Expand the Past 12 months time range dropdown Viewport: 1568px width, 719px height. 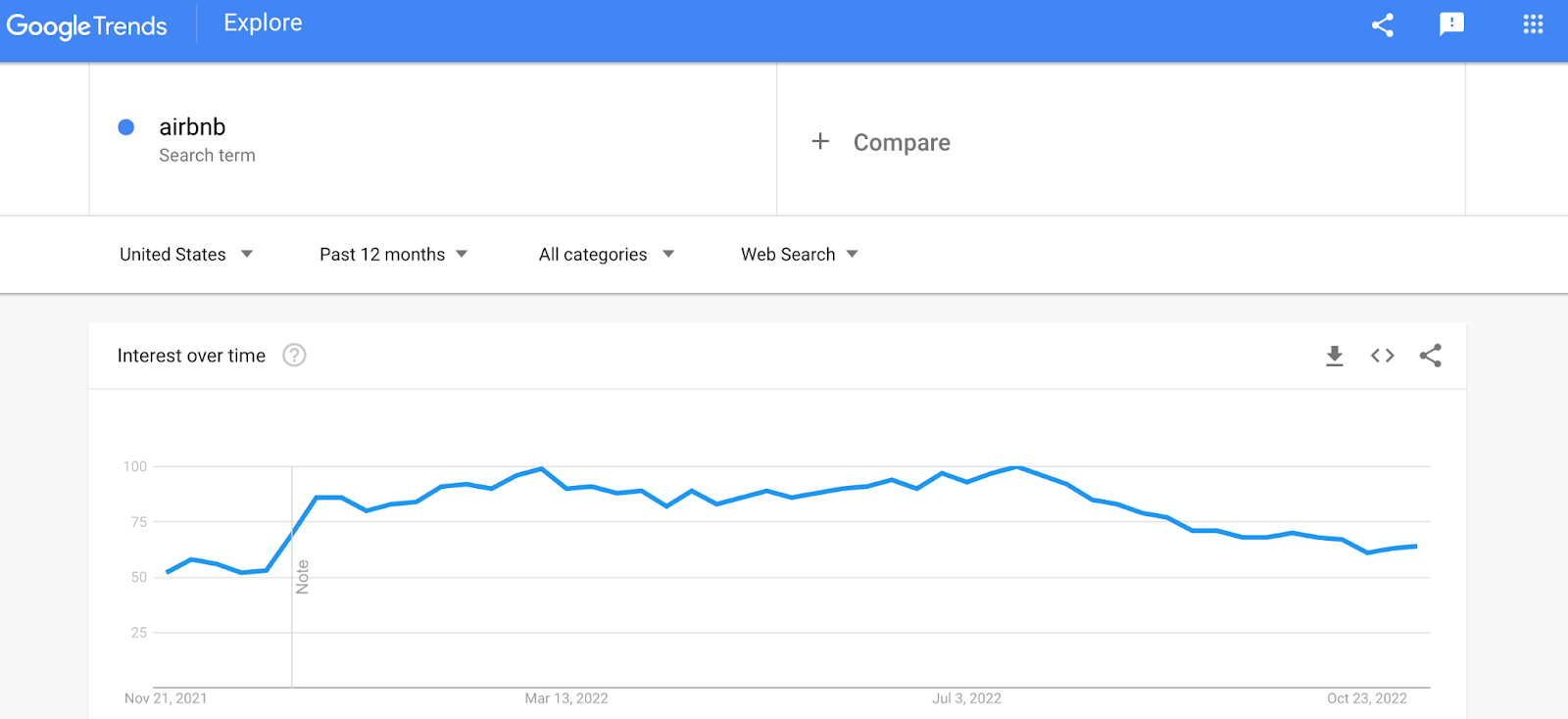pyautogui.click(x=393, y=255)
